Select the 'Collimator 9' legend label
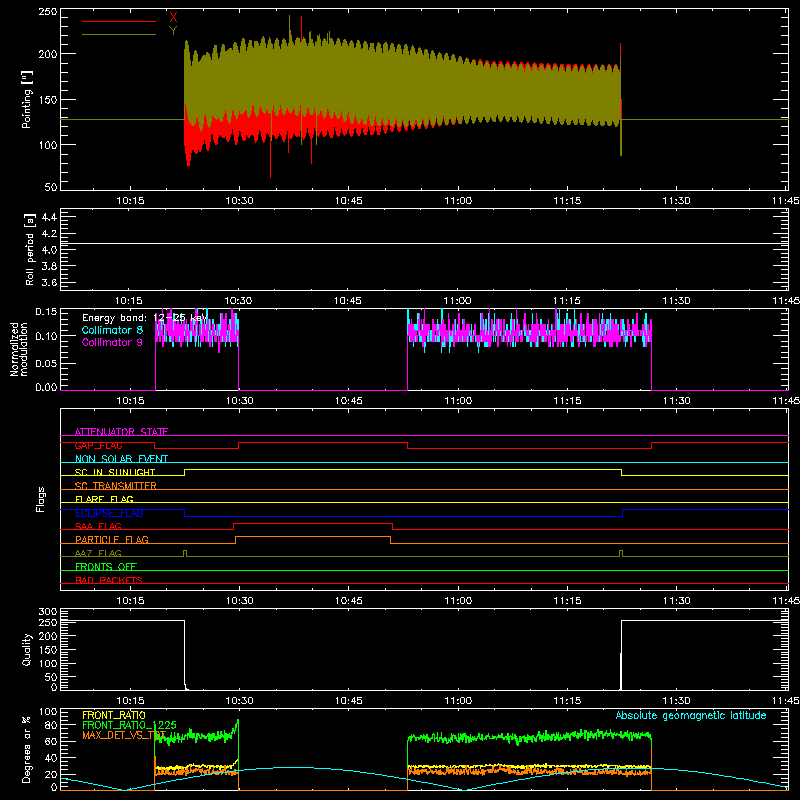 112,342
